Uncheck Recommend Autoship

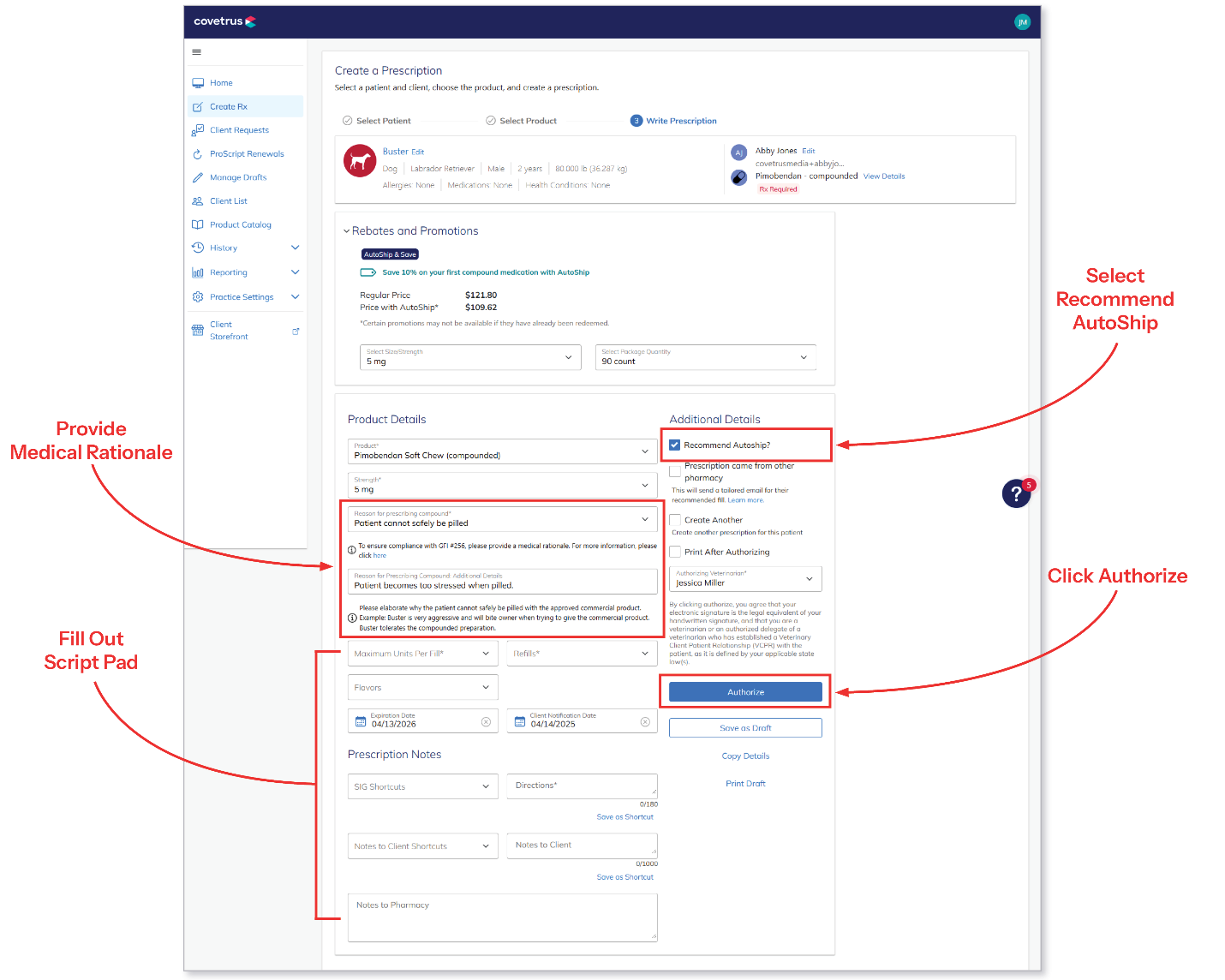coord(675,445)
